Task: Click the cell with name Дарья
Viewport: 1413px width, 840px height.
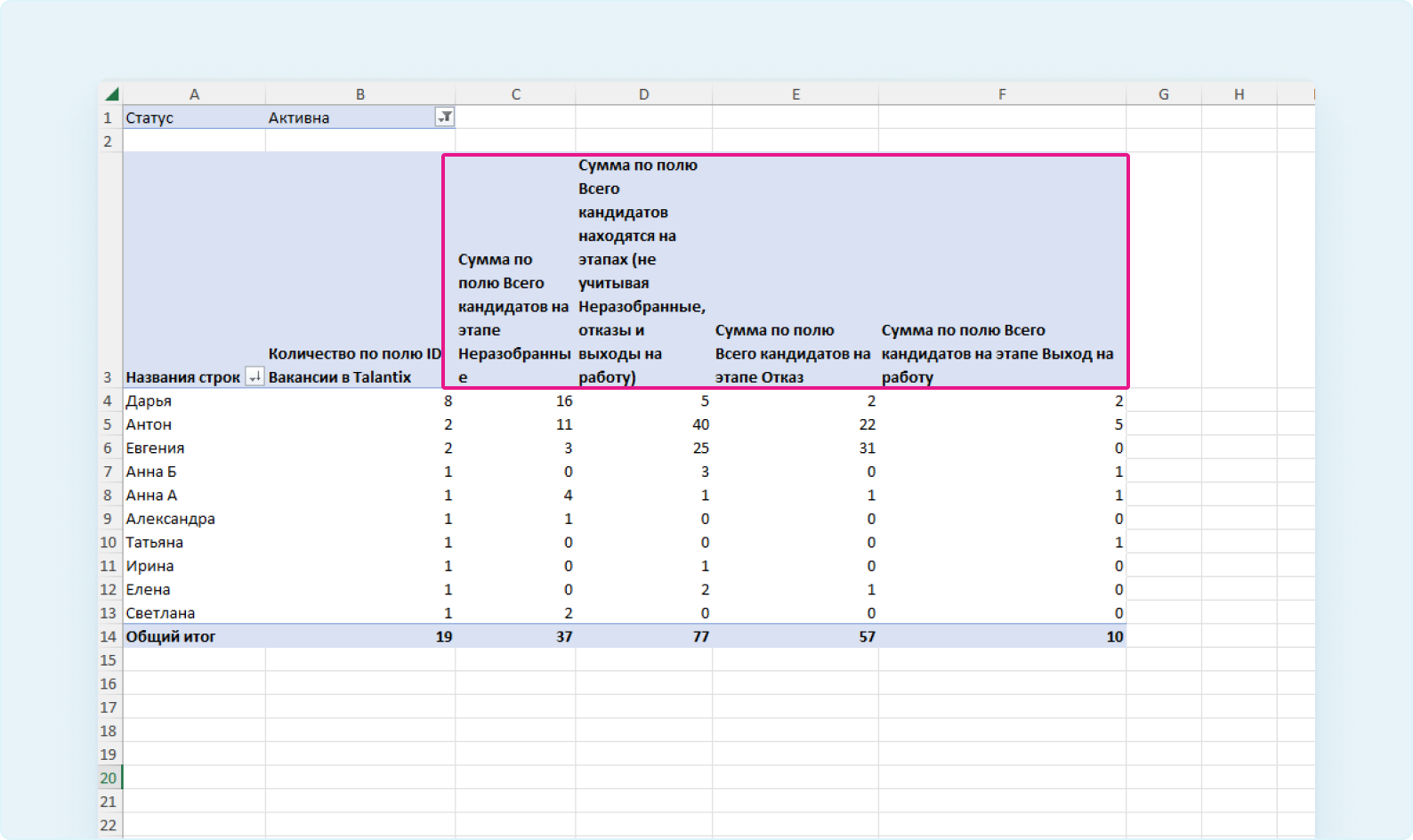Action: point(193,401)
